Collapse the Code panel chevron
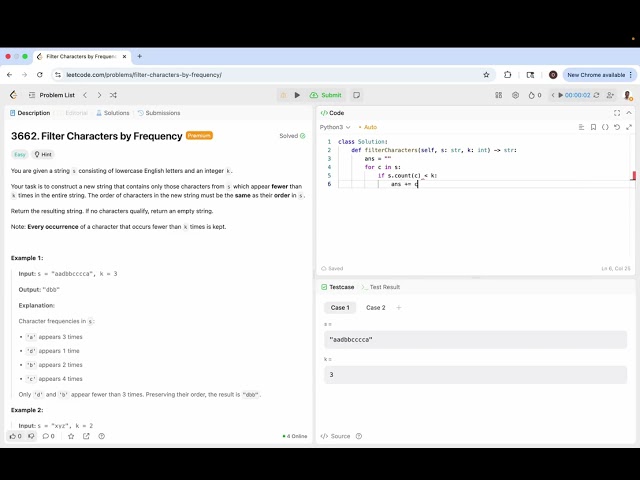The width and height of the screenshot is (640, 480). tap(629, 113)
